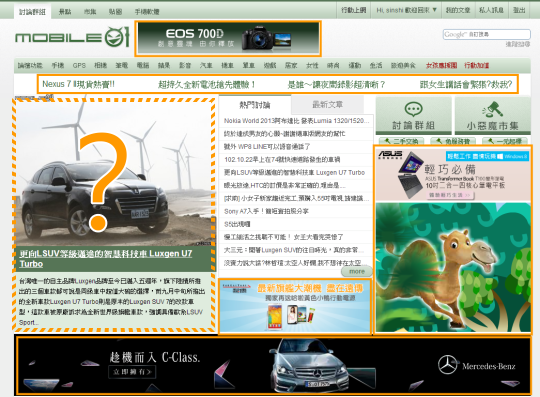Open the 遊戲 category in nav bar
540x397 pixels.
click(270, 65)
